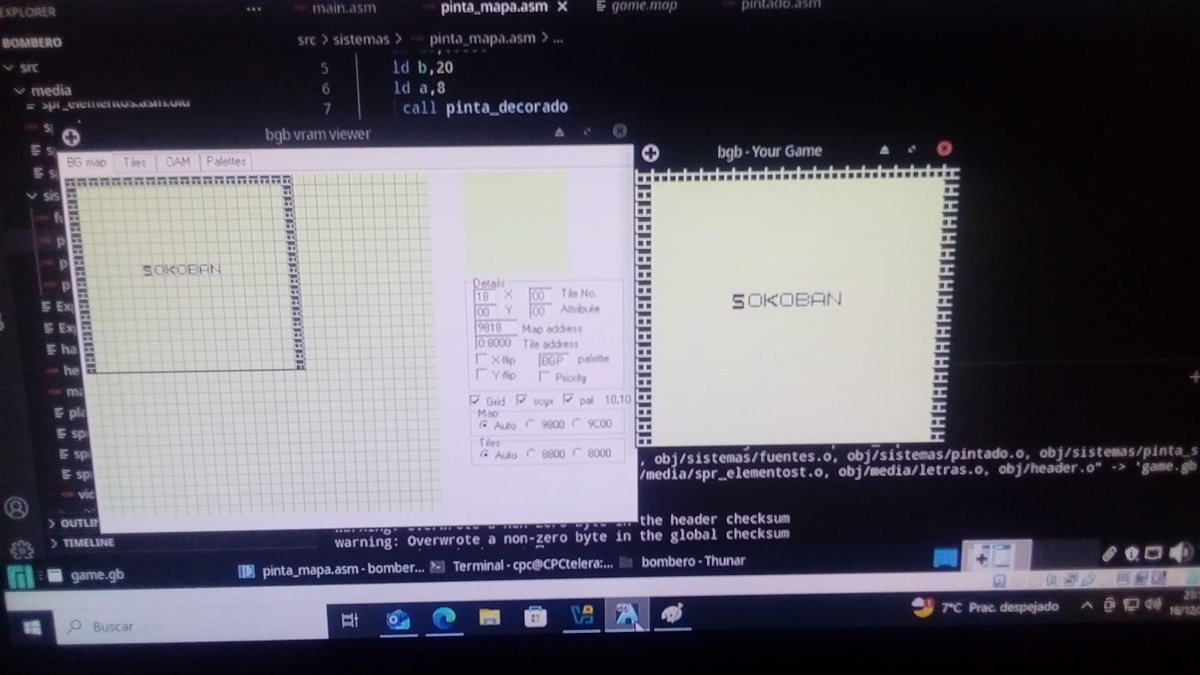The image size is (1200, 675).
Task: Click src in the breadcrumb path
Action: [x=305, y=39]
